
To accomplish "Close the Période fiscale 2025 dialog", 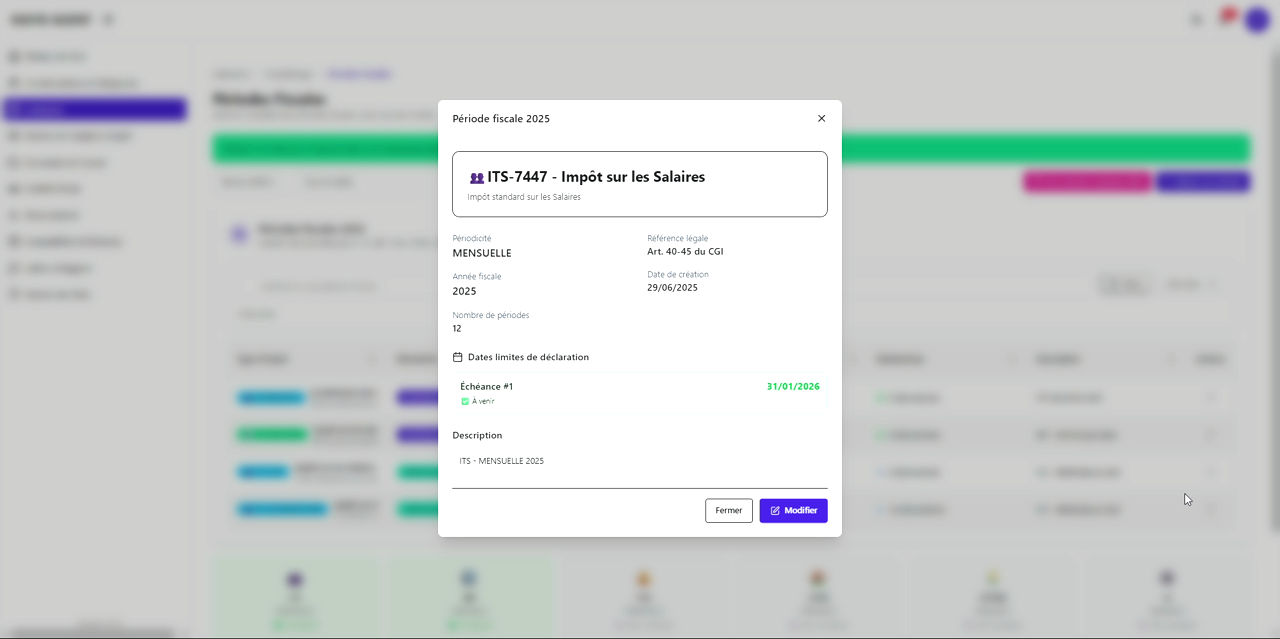I will pos(821,118).
